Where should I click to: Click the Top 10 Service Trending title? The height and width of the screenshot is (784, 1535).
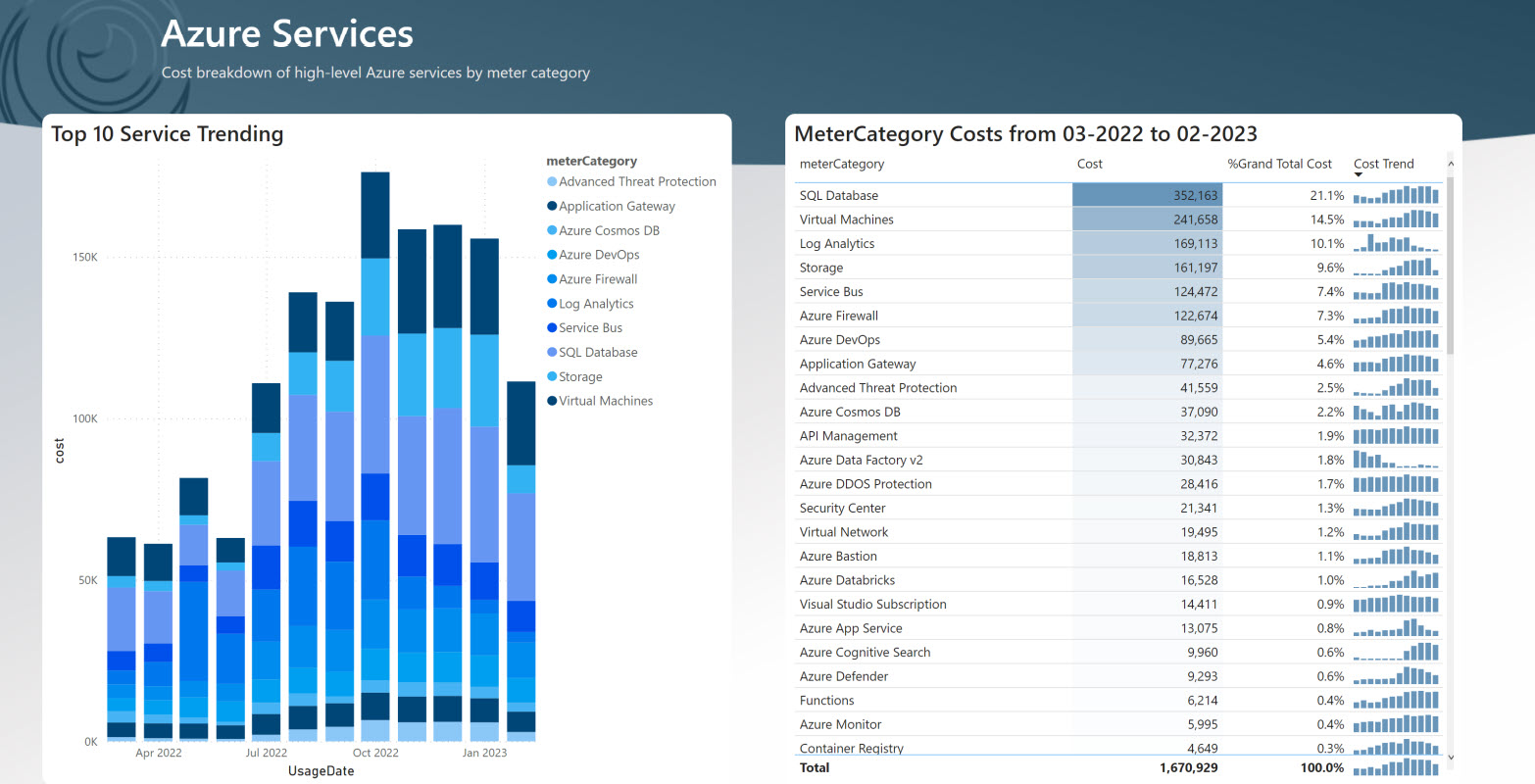(x=168, y=134)
